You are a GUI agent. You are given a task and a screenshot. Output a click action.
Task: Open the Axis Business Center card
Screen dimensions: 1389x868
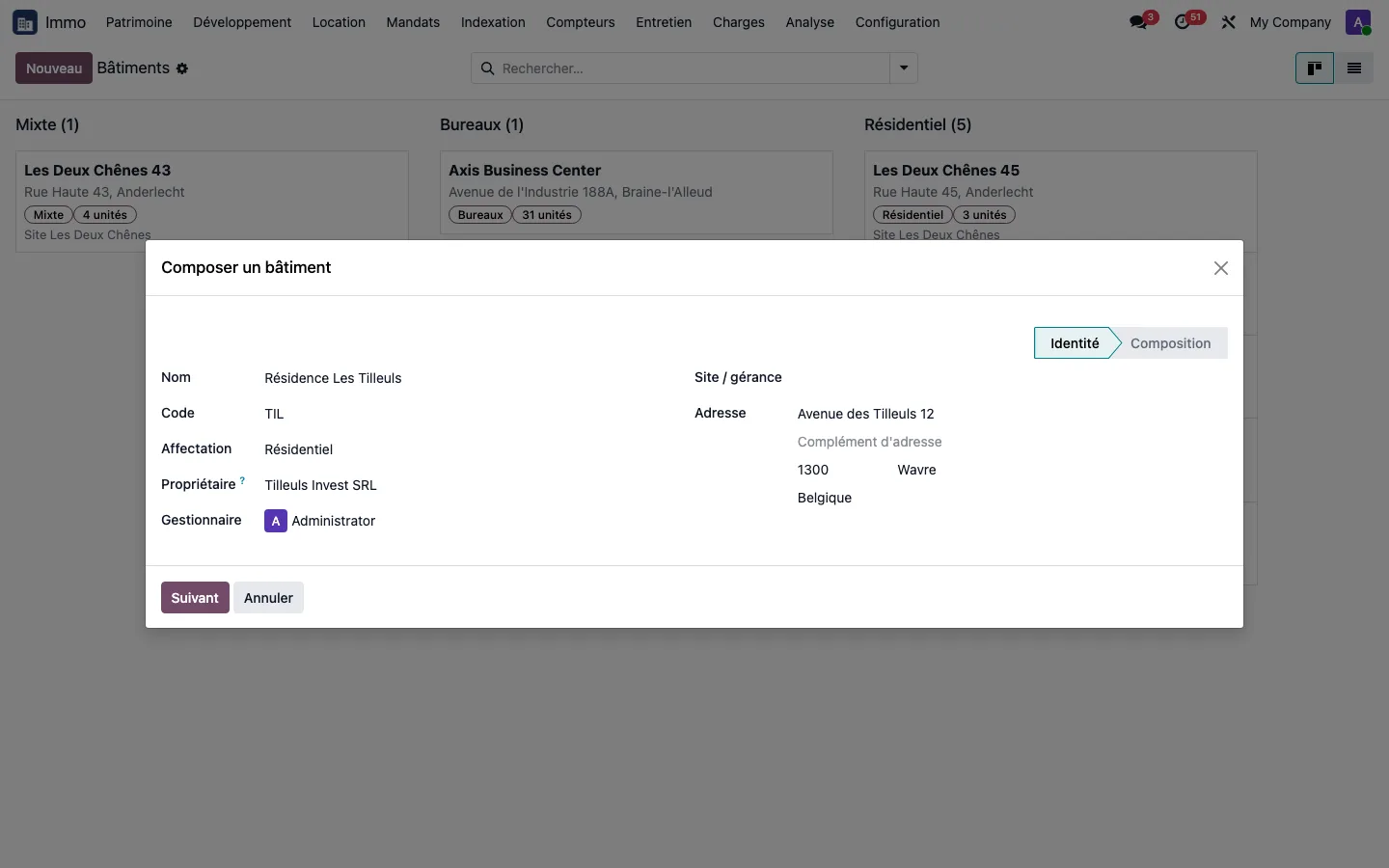coord(637,192)
